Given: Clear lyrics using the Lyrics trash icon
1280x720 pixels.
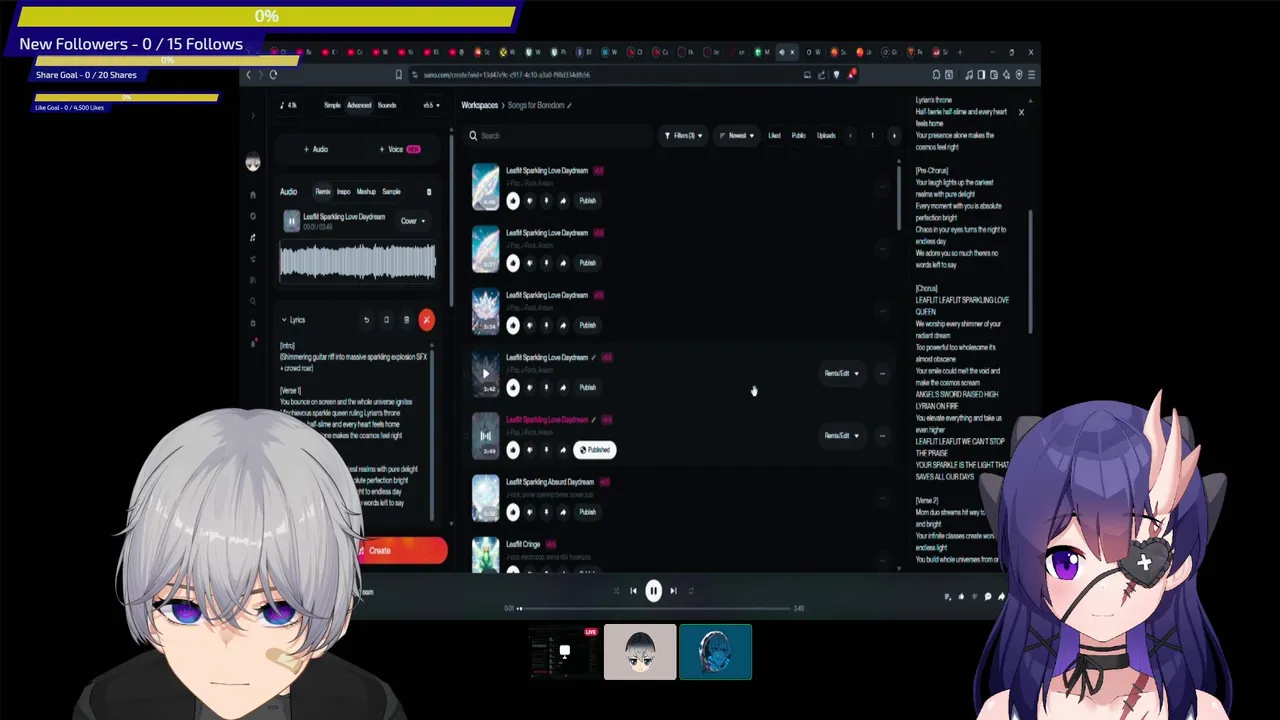Looking at the screenshot, I should (406, 320).
